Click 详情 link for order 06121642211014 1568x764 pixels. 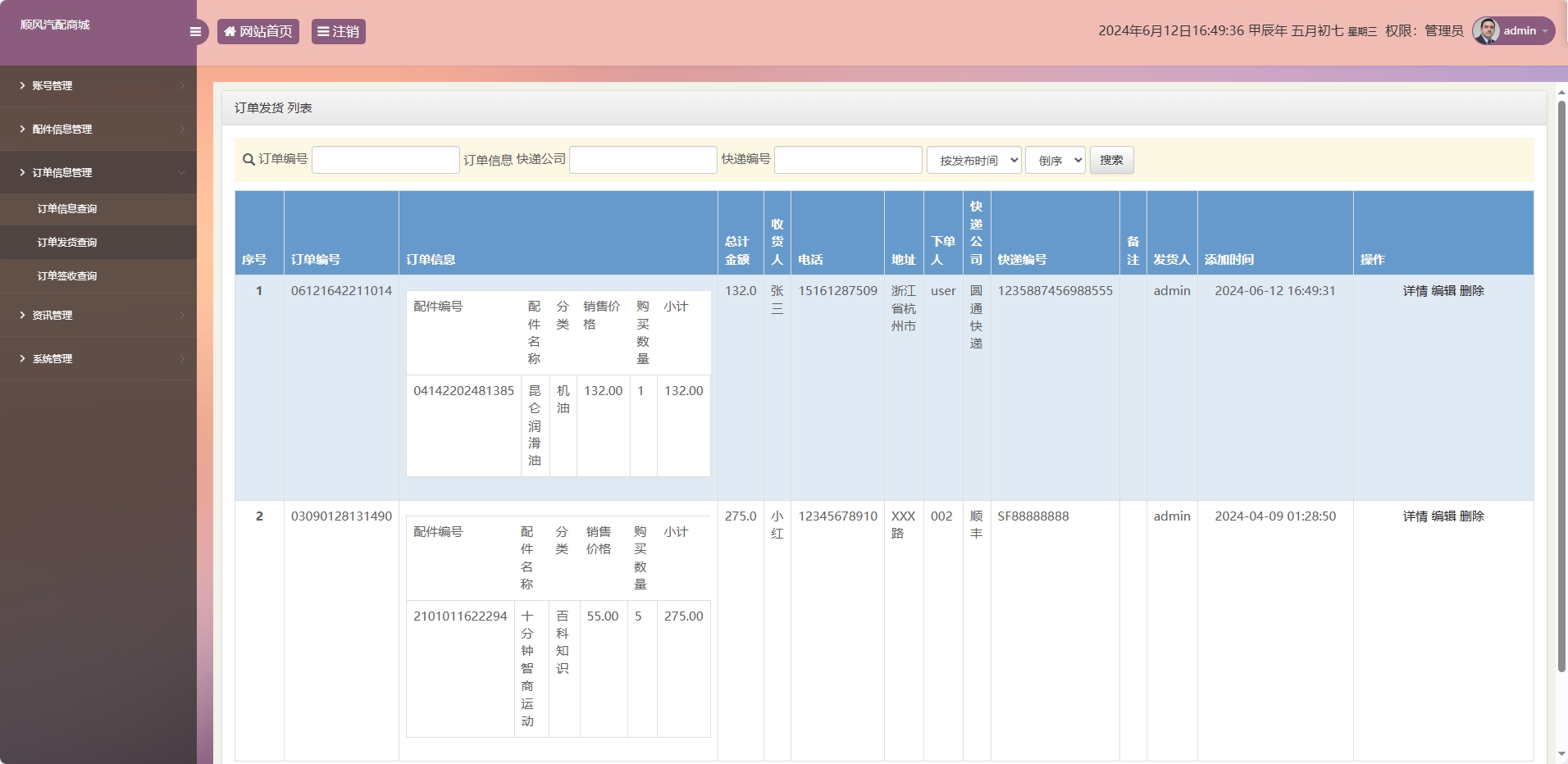pyautogui.click(x=1415, y=291)
